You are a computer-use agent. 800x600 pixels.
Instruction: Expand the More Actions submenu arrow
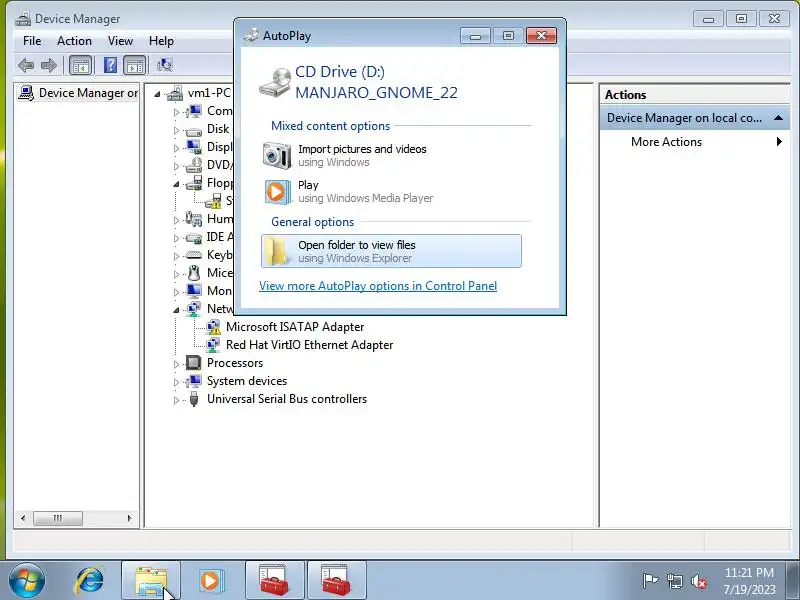tap(779, 142)
